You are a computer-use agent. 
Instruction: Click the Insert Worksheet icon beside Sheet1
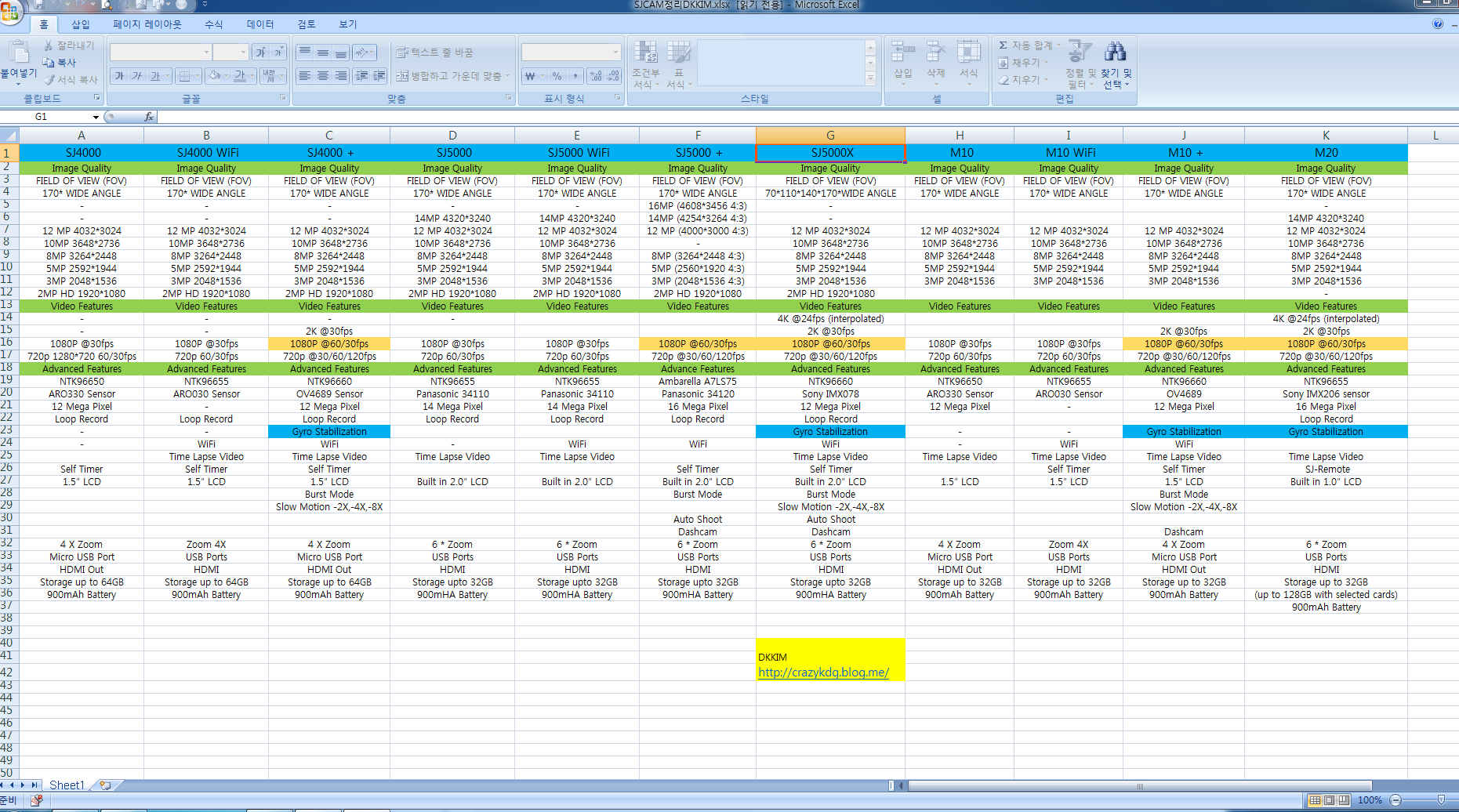[x=105, y=785]
